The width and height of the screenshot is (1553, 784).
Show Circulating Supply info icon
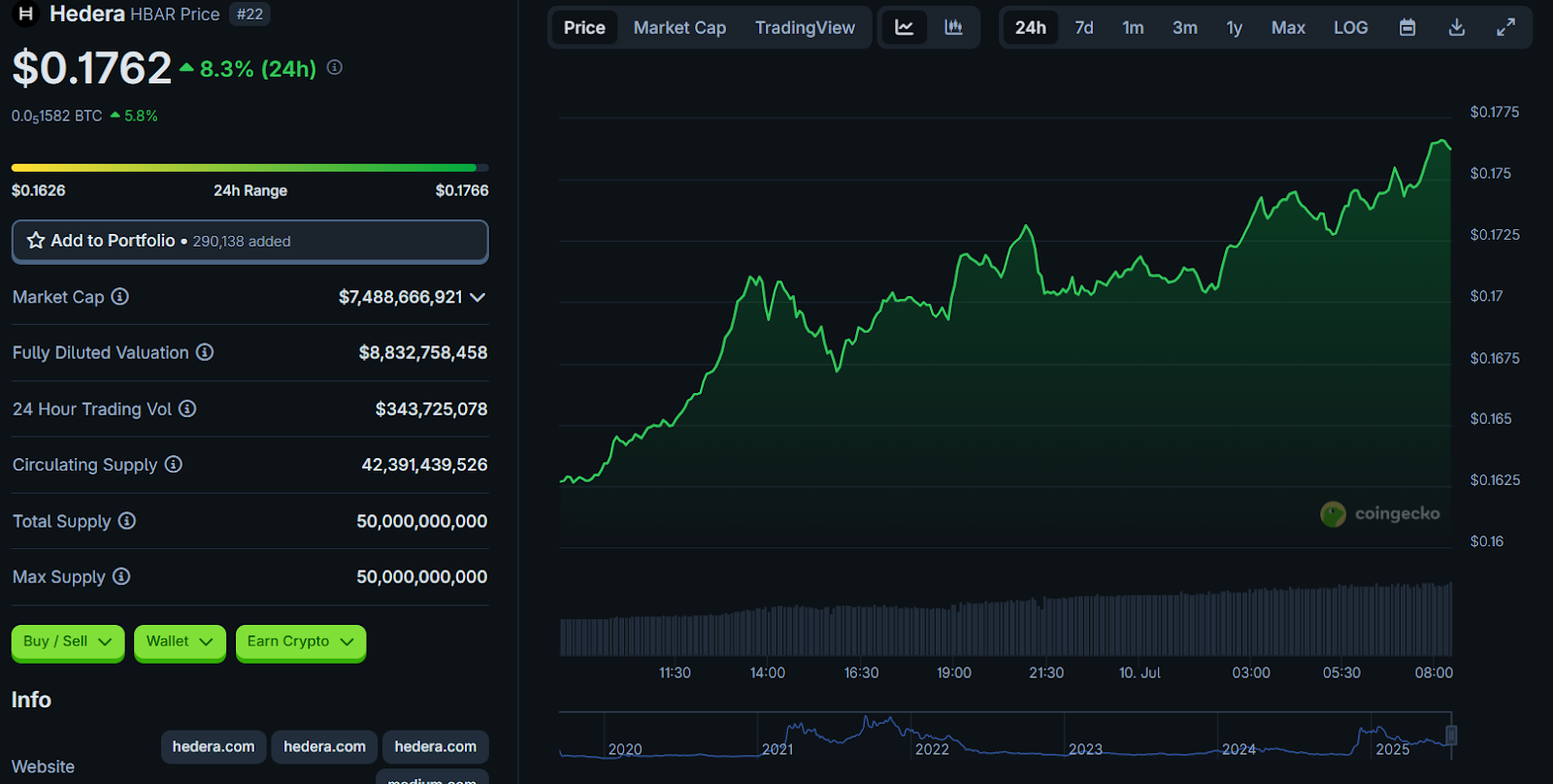click(173, 465)
